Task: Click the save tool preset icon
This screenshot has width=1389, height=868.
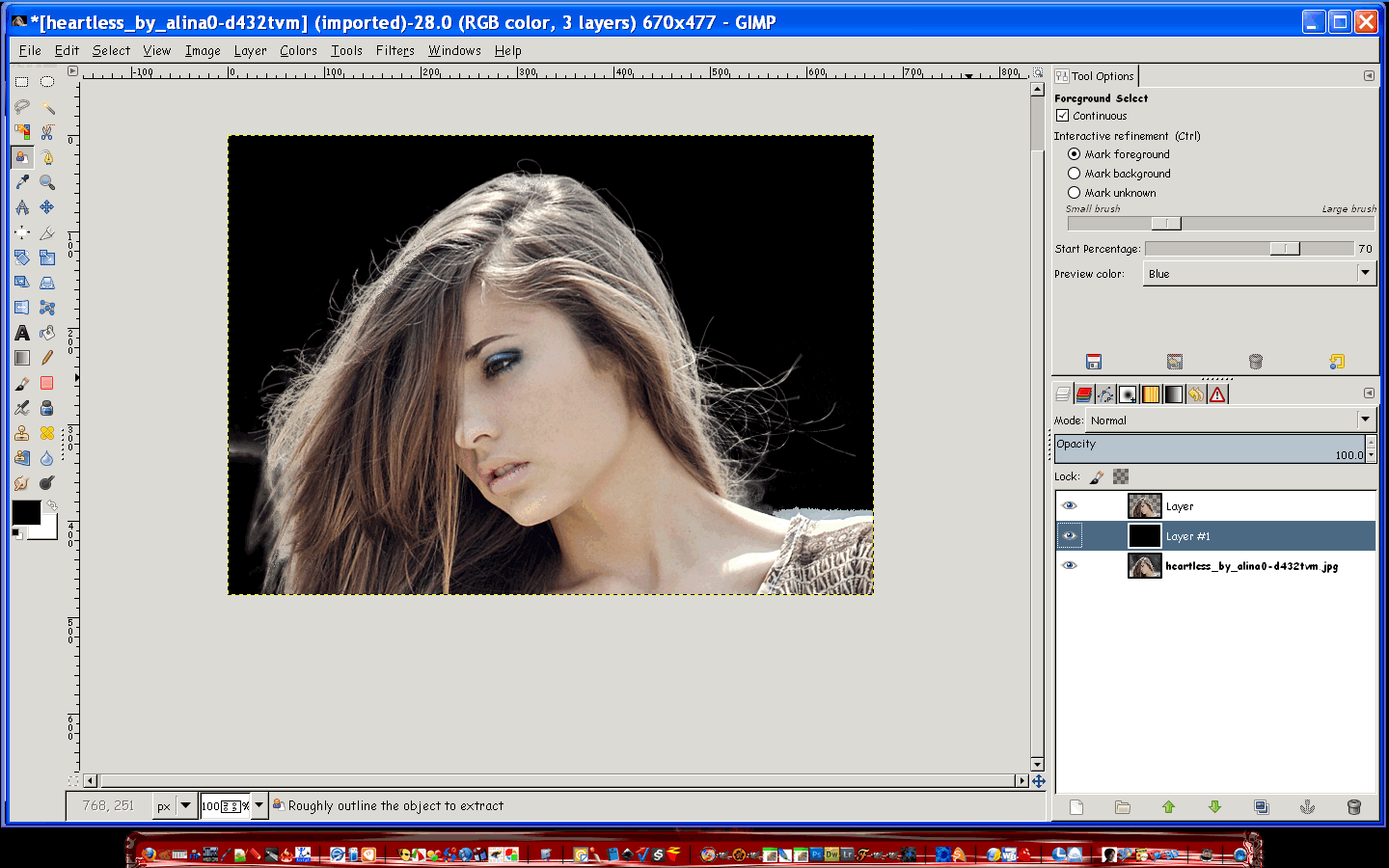Action: [1094, 362]
